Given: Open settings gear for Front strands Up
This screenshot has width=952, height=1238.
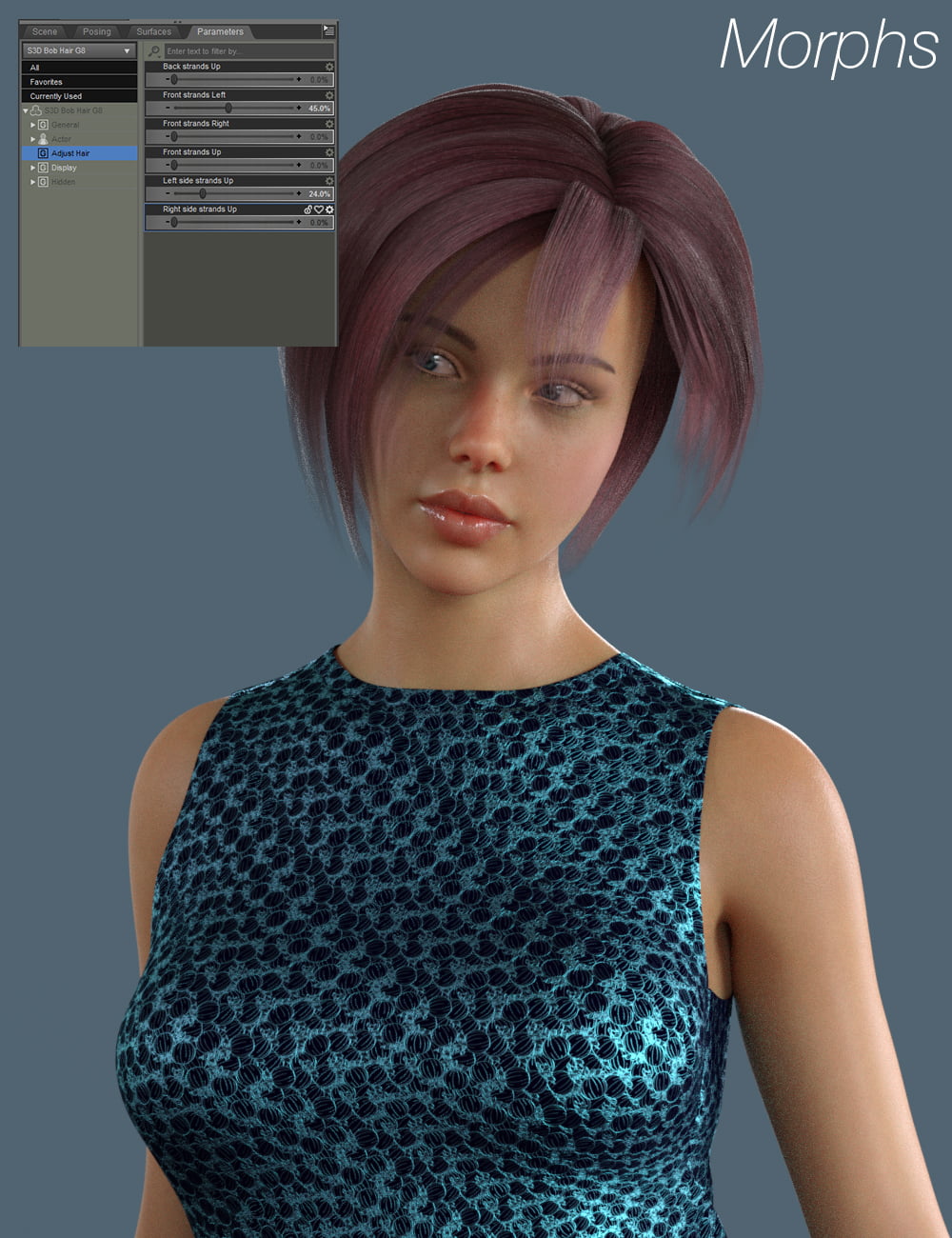Looking at the screenshot, I should pyautogui.click(x=328, y=151).
